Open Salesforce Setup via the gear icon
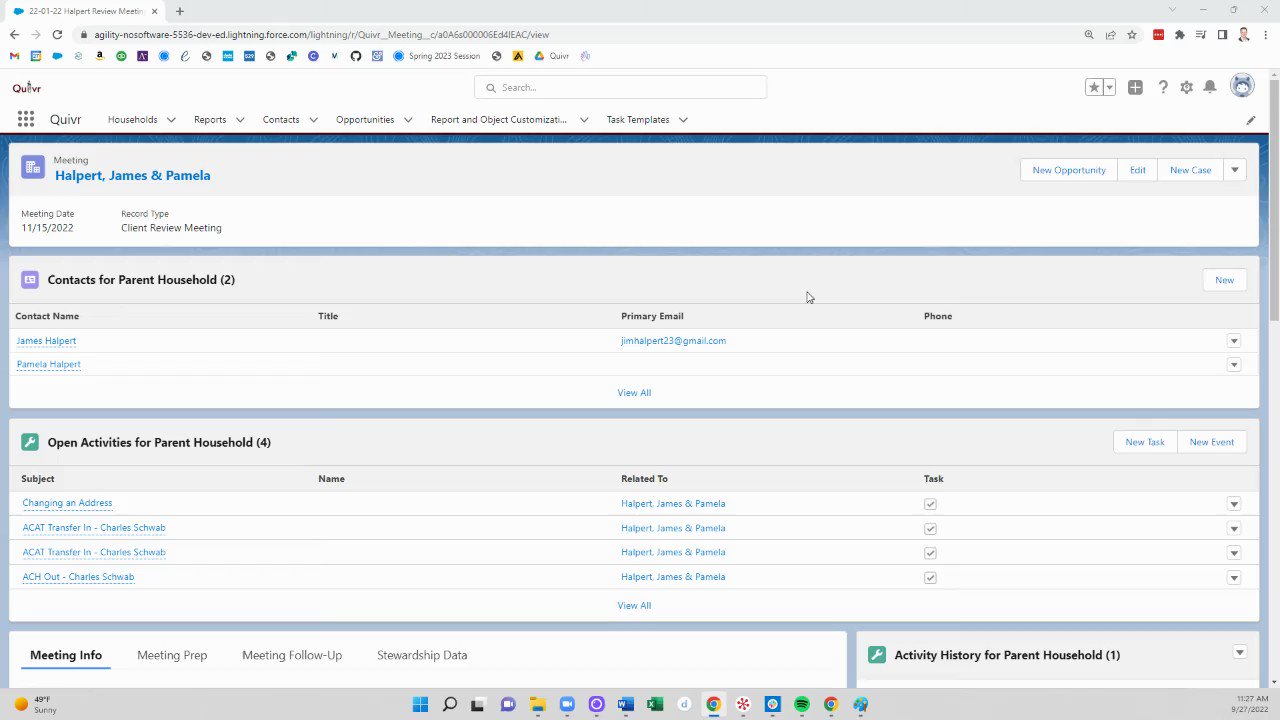 (x=1186, y=87)
